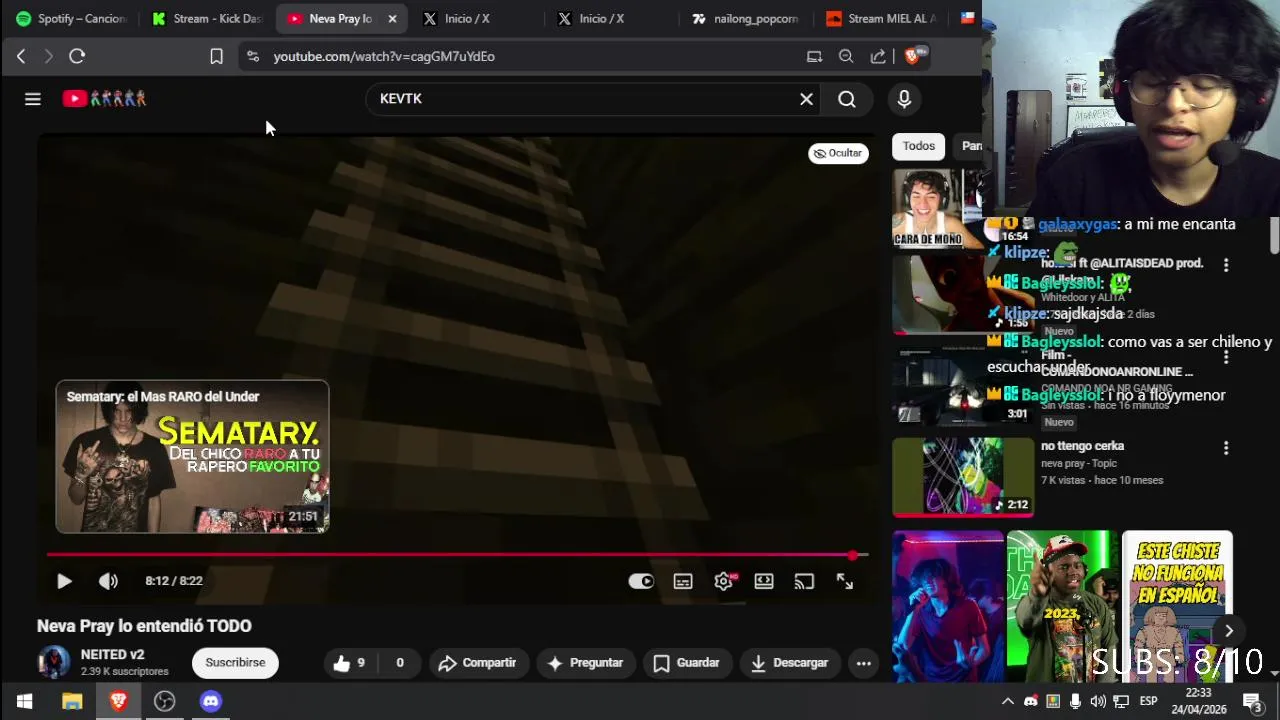The height and width of the screenshot is (720, 1280).
Task: Like the video with thumbs up
Action: click(x=349, y=663)
